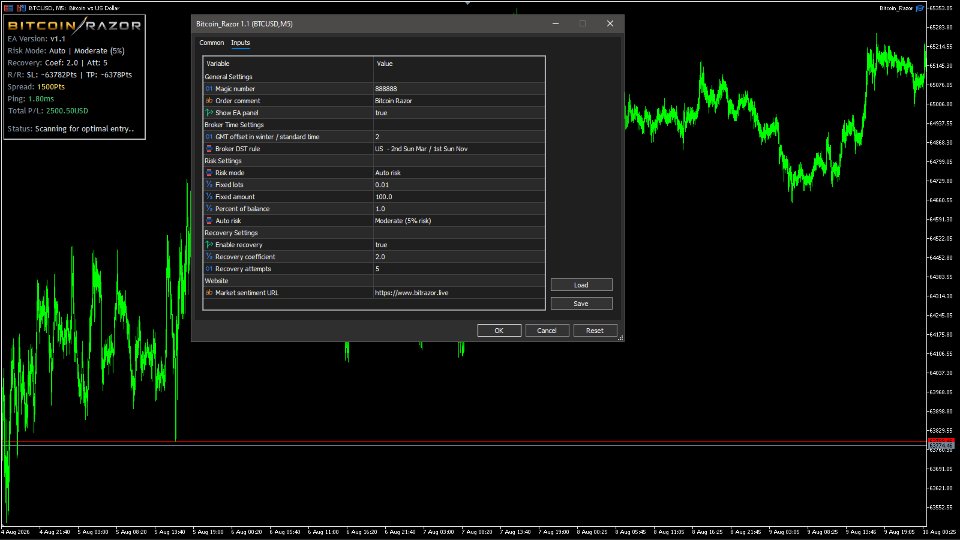
Task: Click the Recovery coefficient type icon
Action: (x=209, y=257)
